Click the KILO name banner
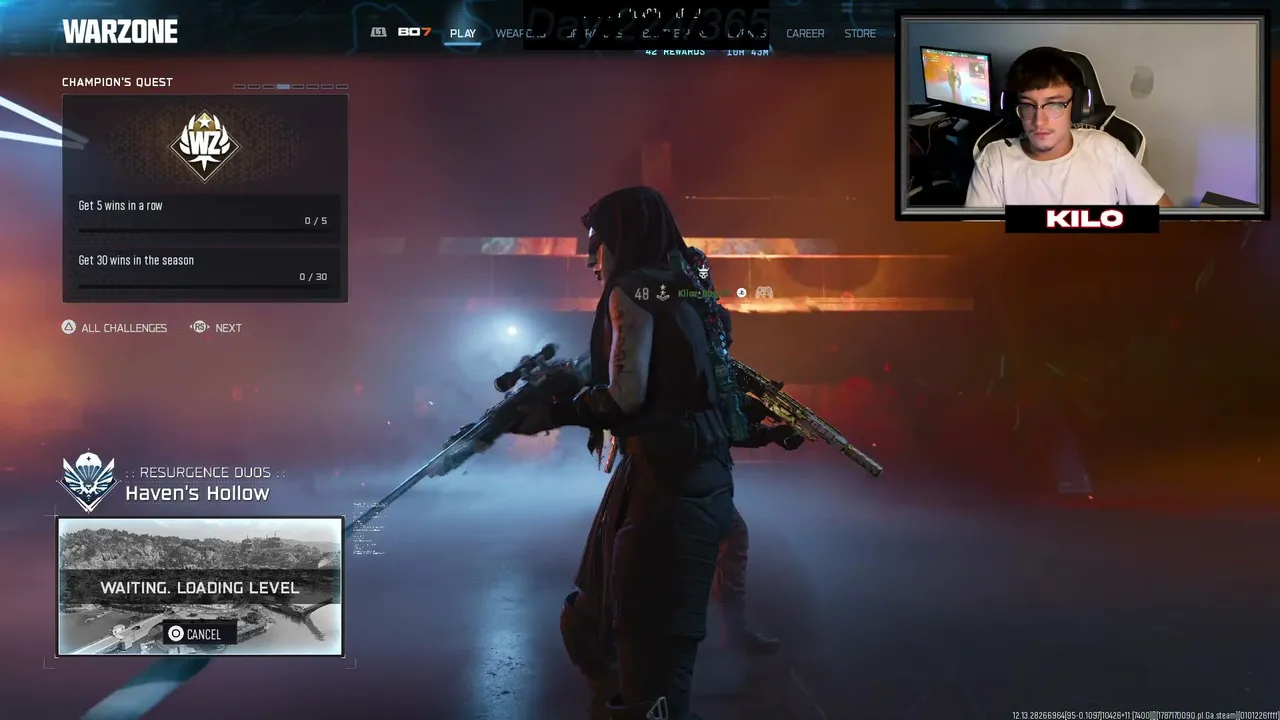Viewport: 1280px width, 720px height. tap(1084, 219)
